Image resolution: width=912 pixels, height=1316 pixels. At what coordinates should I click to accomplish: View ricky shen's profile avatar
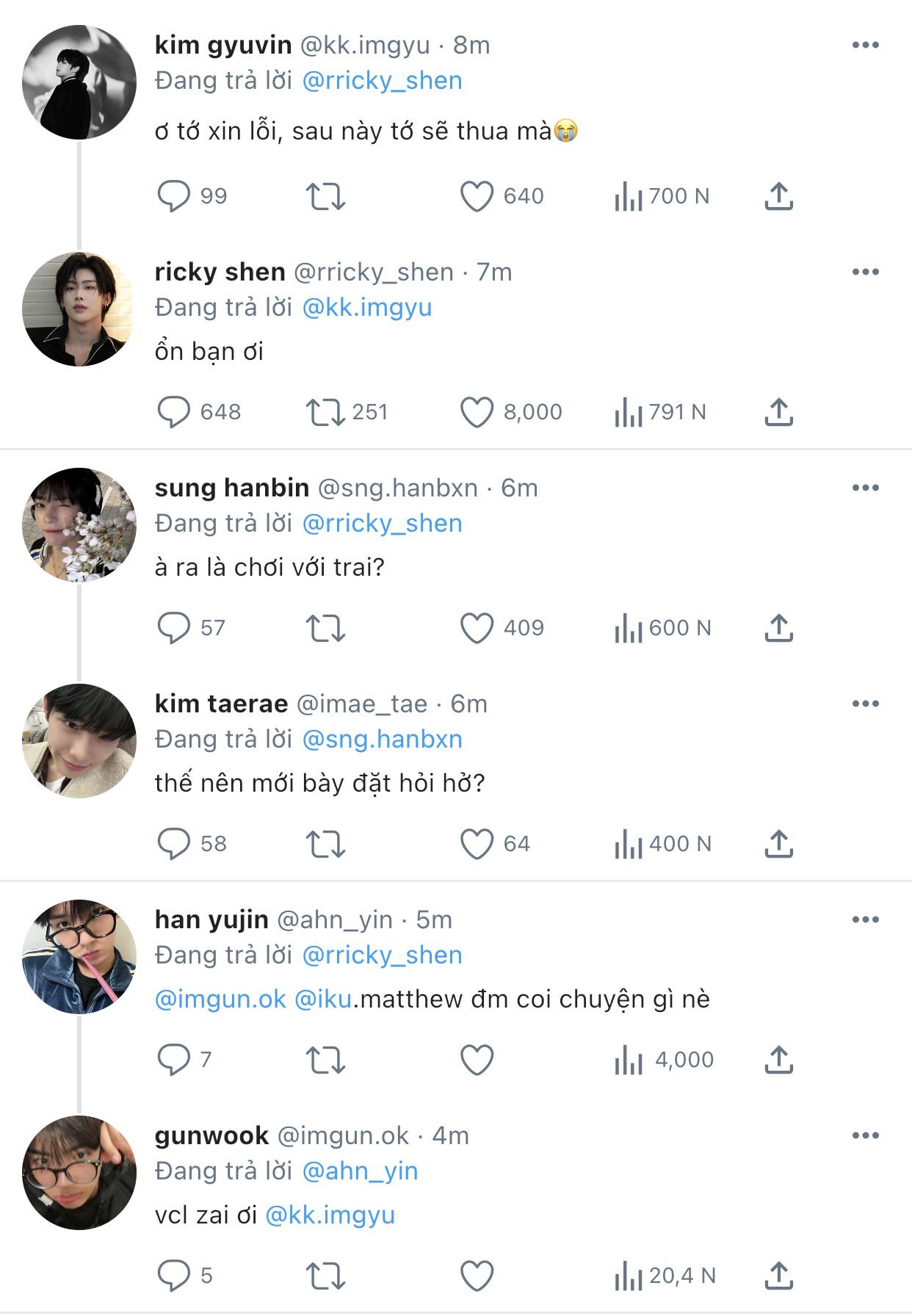tap(79, 309)
